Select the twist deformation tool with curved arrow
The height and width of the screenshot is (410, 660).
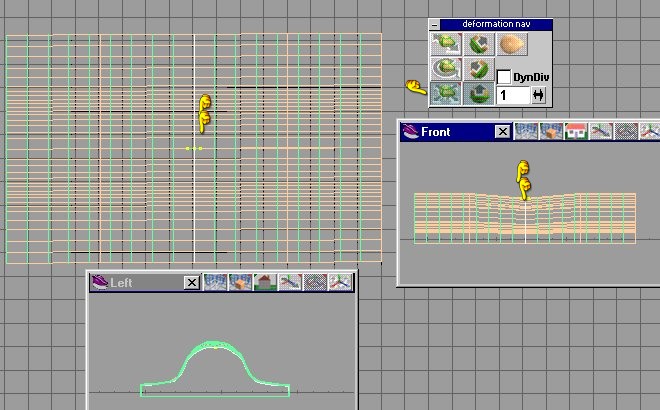pyautogui.click(x=446, y=69)
